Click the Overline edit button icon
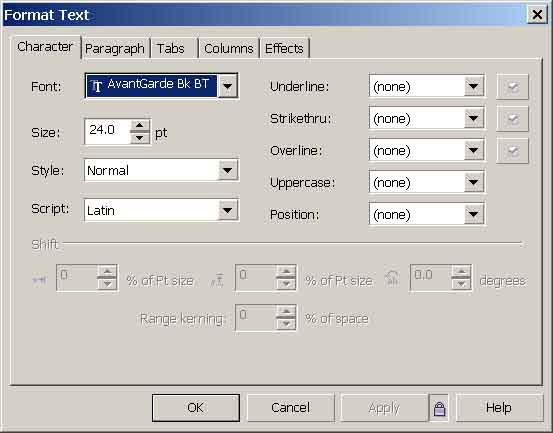Image resolution: width=553 pixels, height=433 pixels. coord(512,151)
